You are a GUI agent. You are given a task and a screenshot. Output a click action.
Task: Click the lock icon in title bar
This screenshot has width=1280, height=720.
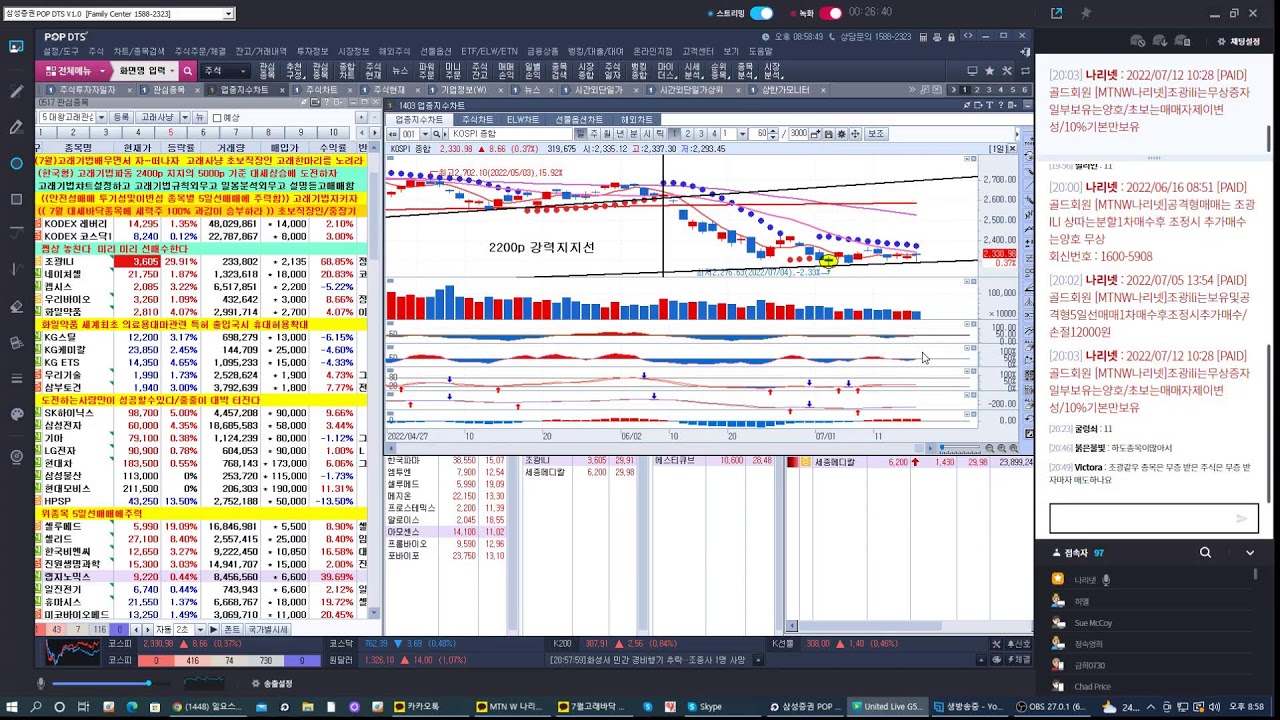coord(952,36)
